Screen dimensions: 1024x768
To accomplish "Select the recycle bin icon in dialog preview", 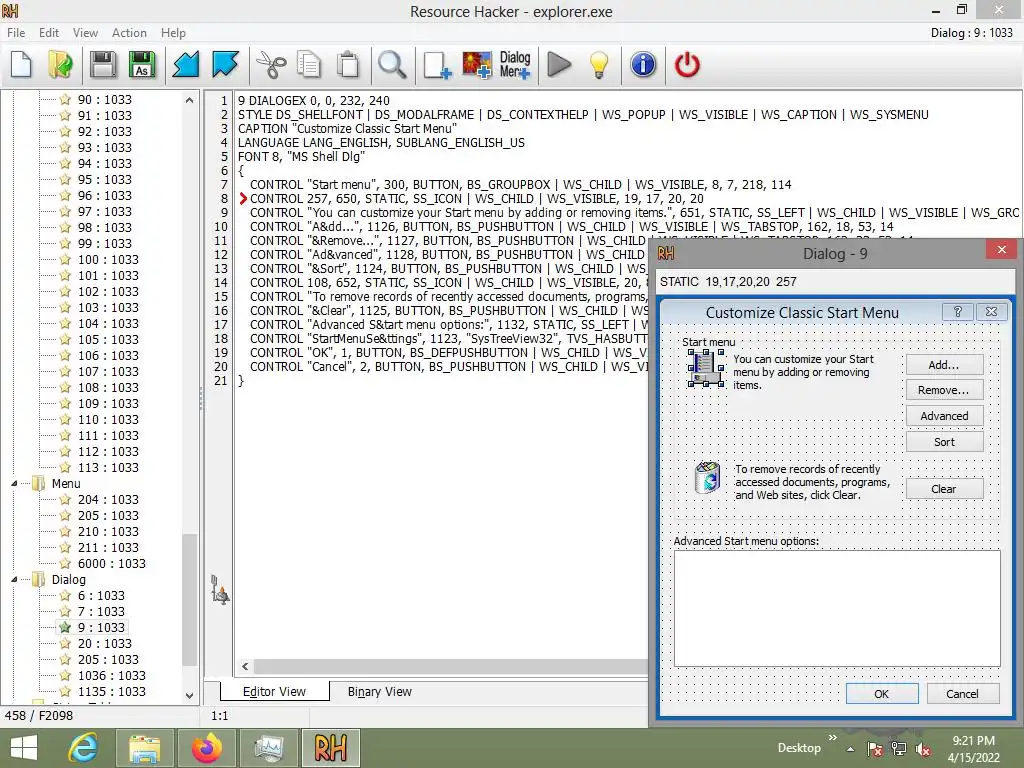I will (x=707, y=477).
